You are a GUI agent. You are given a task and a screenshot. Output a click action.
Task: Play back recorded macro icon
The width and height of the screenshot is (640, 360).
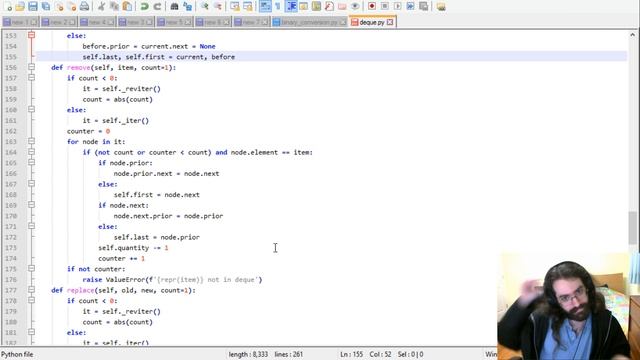[398, 7]
